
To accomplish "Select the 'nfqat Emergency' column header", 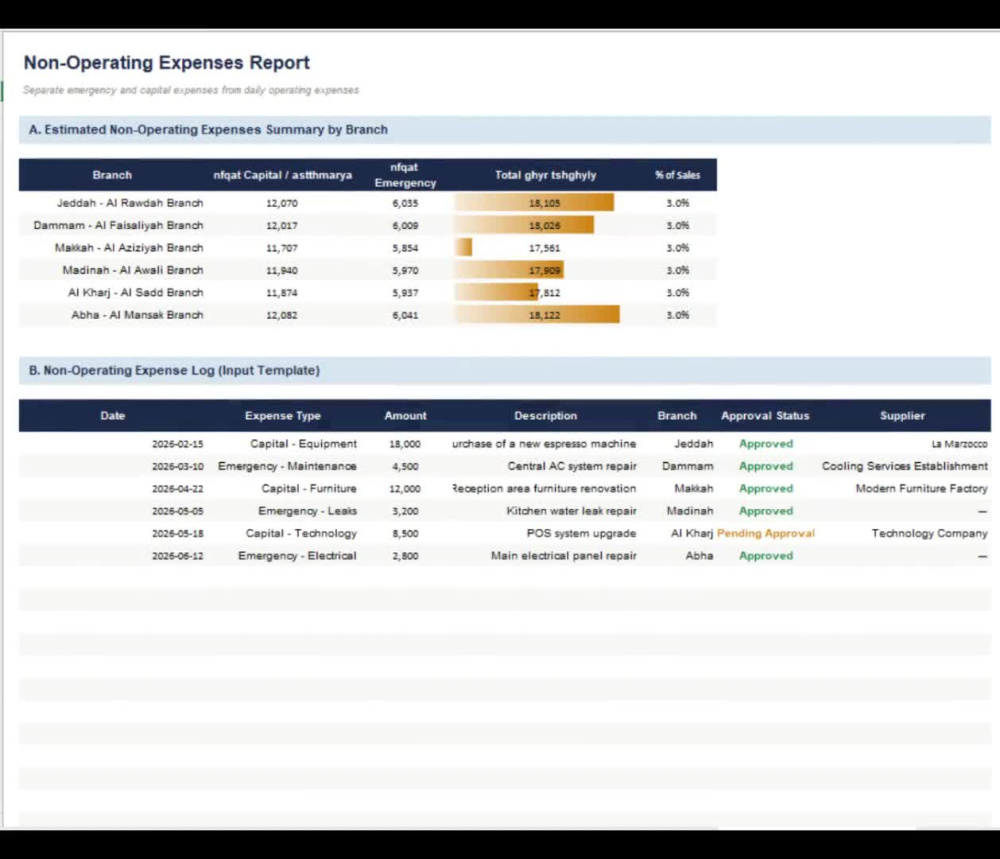I will click(x=405, y=175).
